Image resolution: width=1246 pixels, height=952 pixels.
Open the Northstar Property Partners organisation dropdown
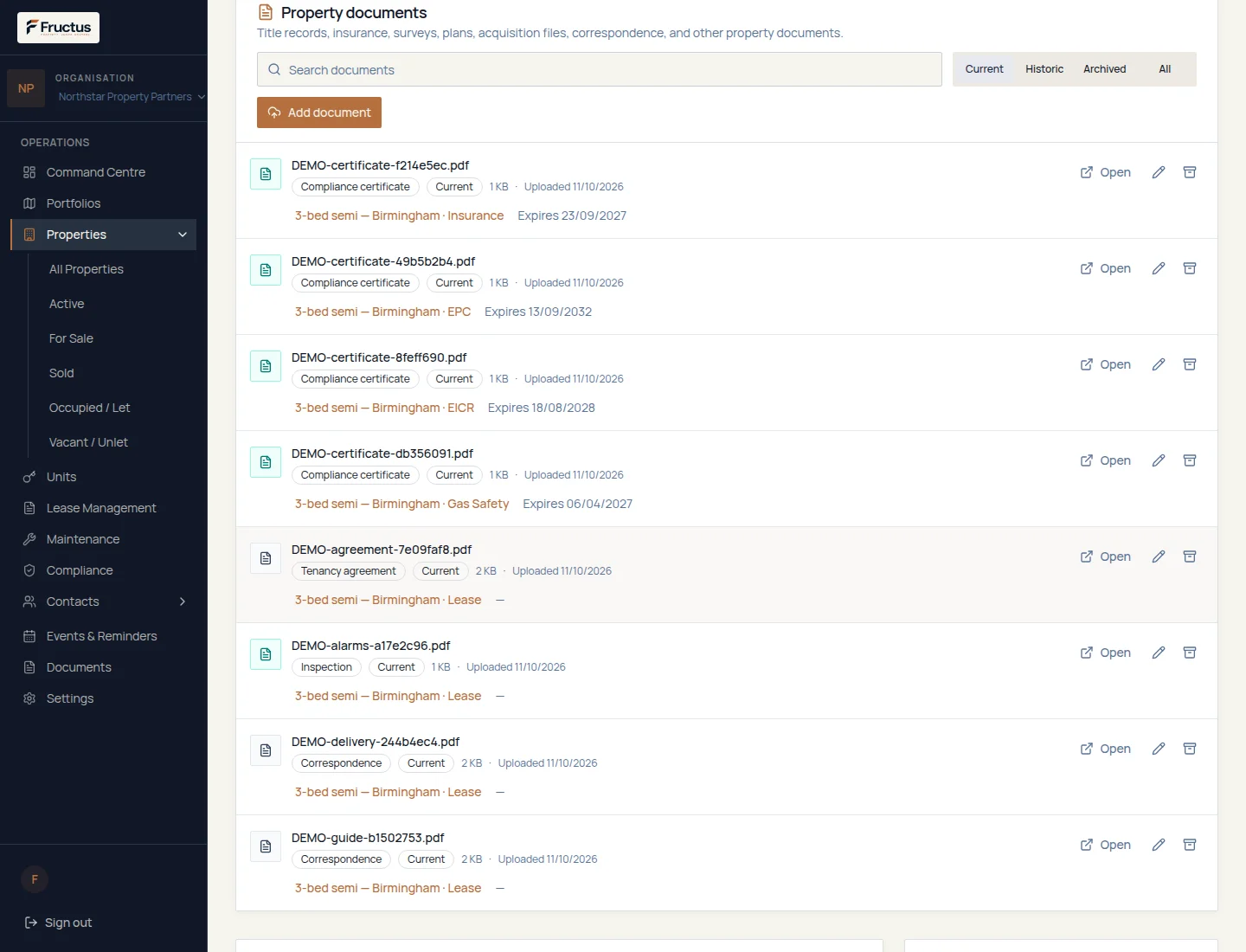click(x=132, y=97)
